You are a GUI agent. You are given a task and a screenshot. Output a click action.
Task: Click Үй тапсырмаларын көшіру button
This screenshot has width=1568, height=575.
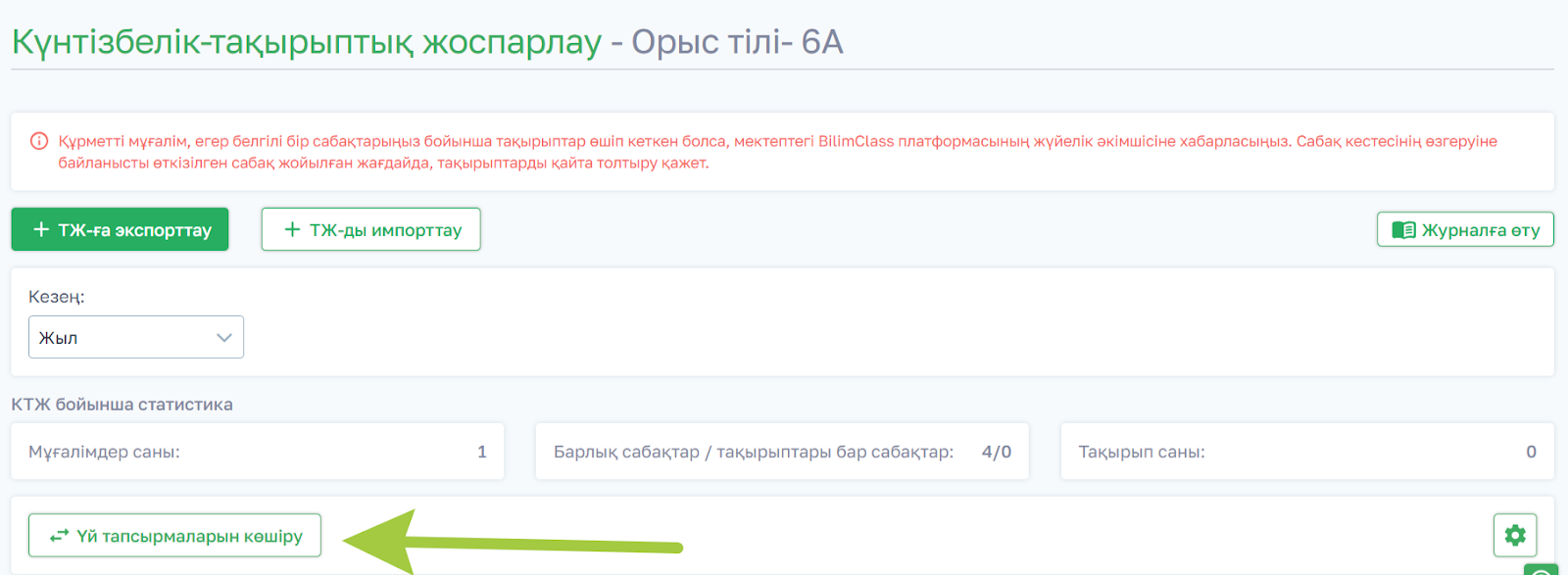pos(174,536)
